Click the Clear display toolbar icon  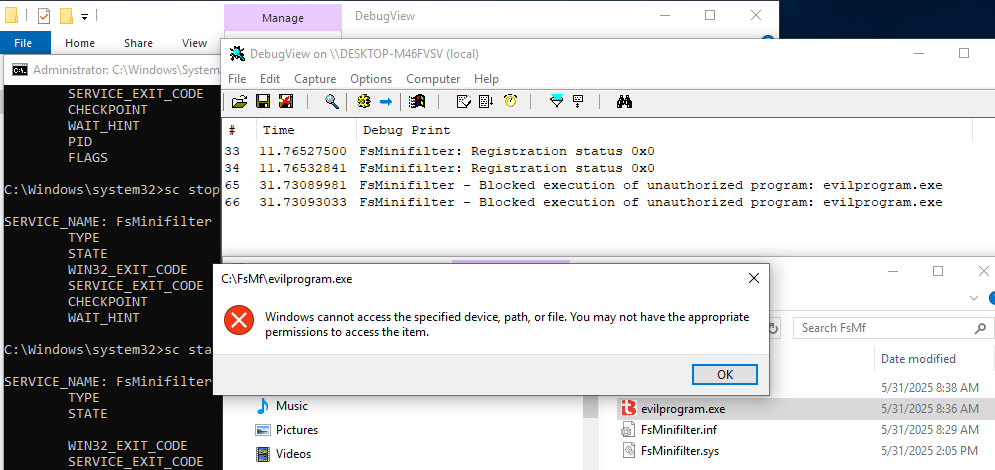[x=285, y=101]
